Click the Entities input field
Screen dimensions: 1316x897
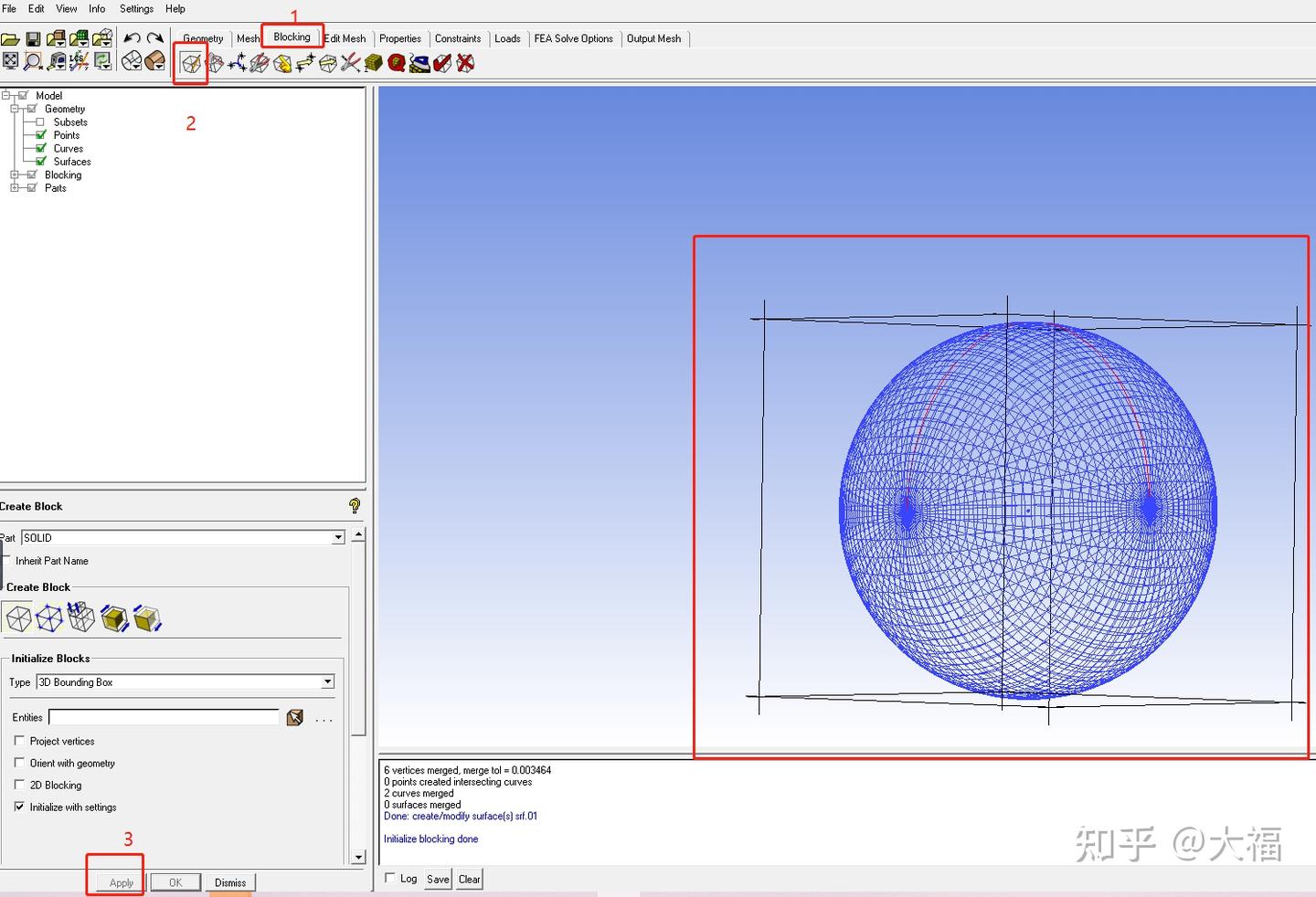pos(164,717)
